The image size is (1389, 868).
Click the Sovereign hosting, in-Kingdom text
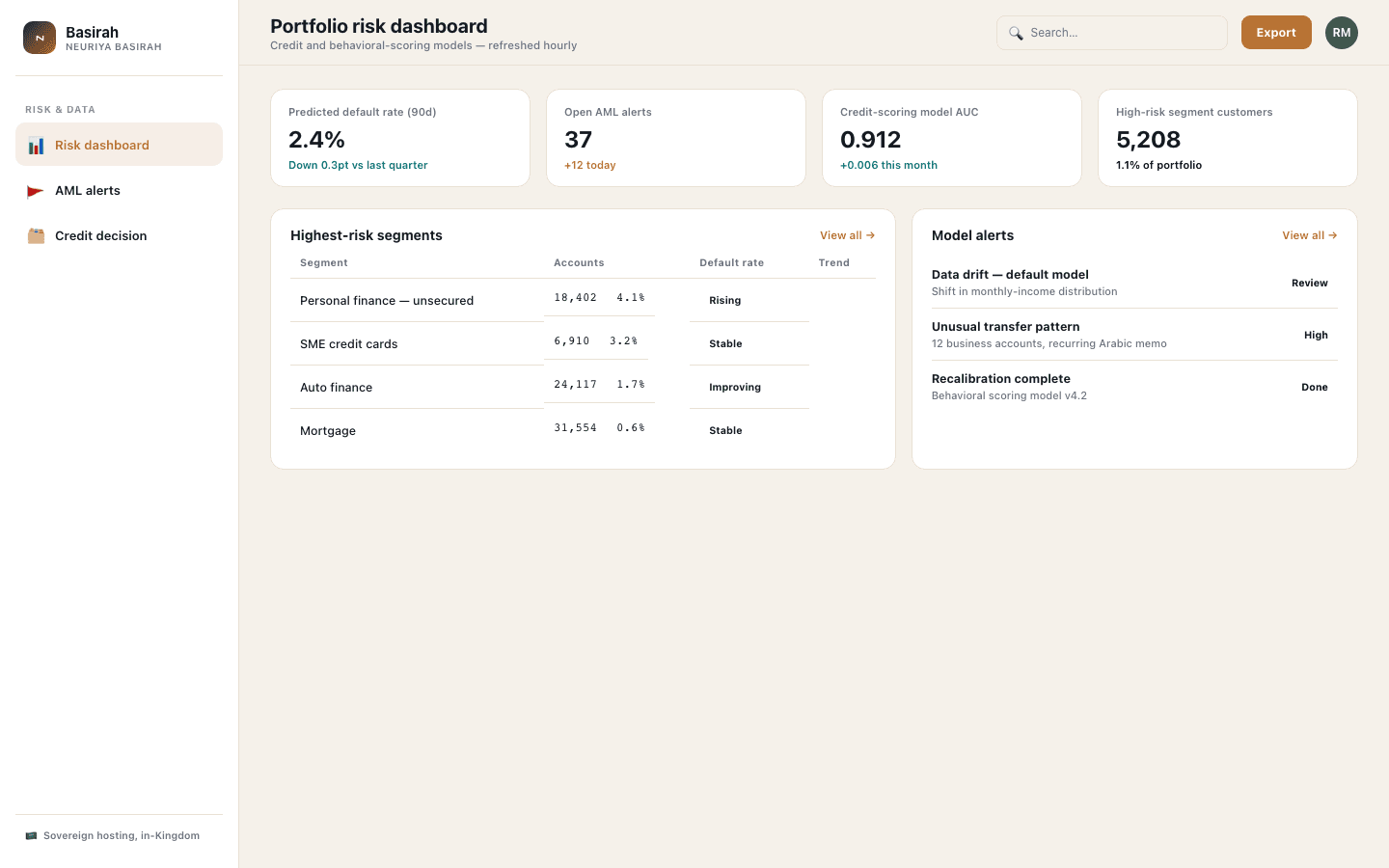[x=122, y=836]
